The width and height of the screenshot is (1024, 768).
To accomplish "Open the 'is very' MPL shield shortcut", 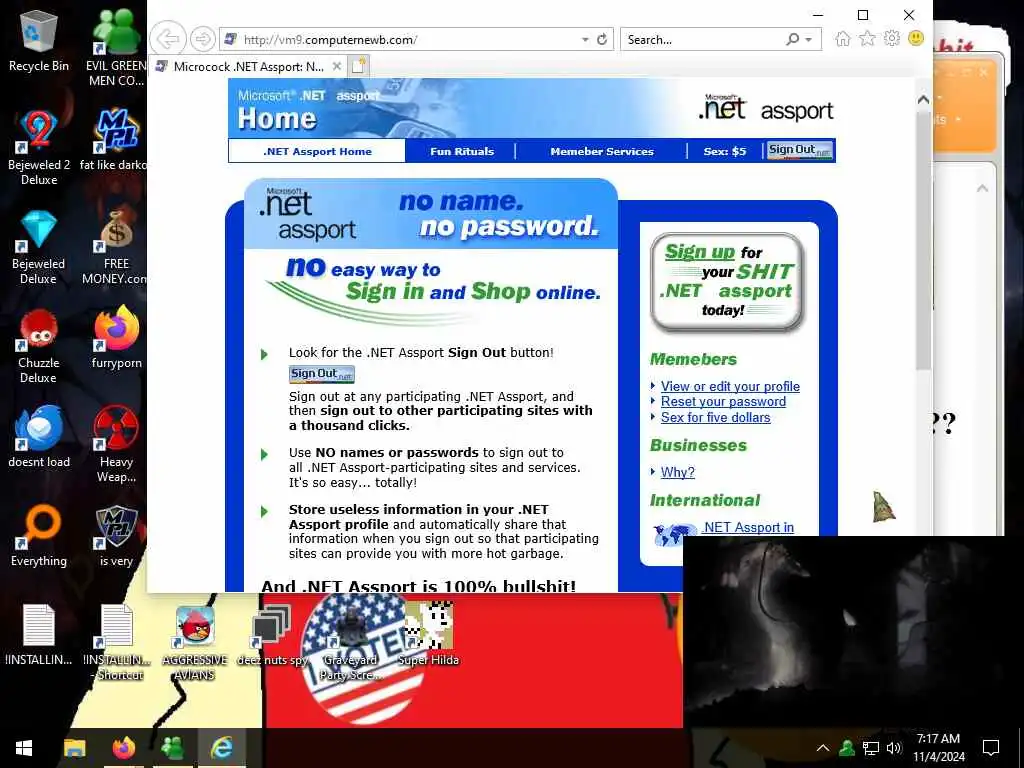I will click(116, 536).
